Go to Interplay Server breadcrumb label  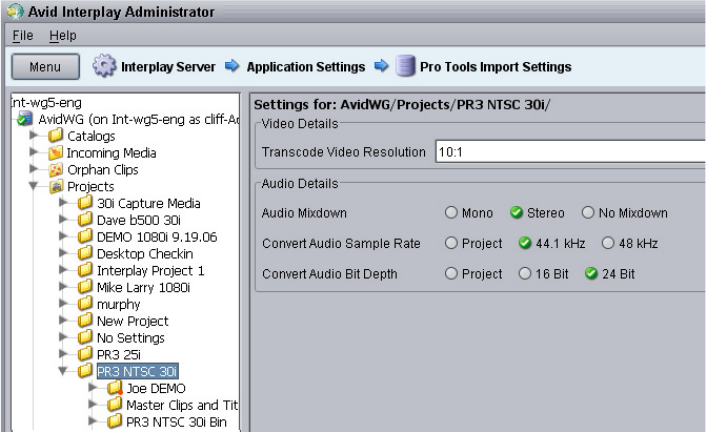click(168, 67)
